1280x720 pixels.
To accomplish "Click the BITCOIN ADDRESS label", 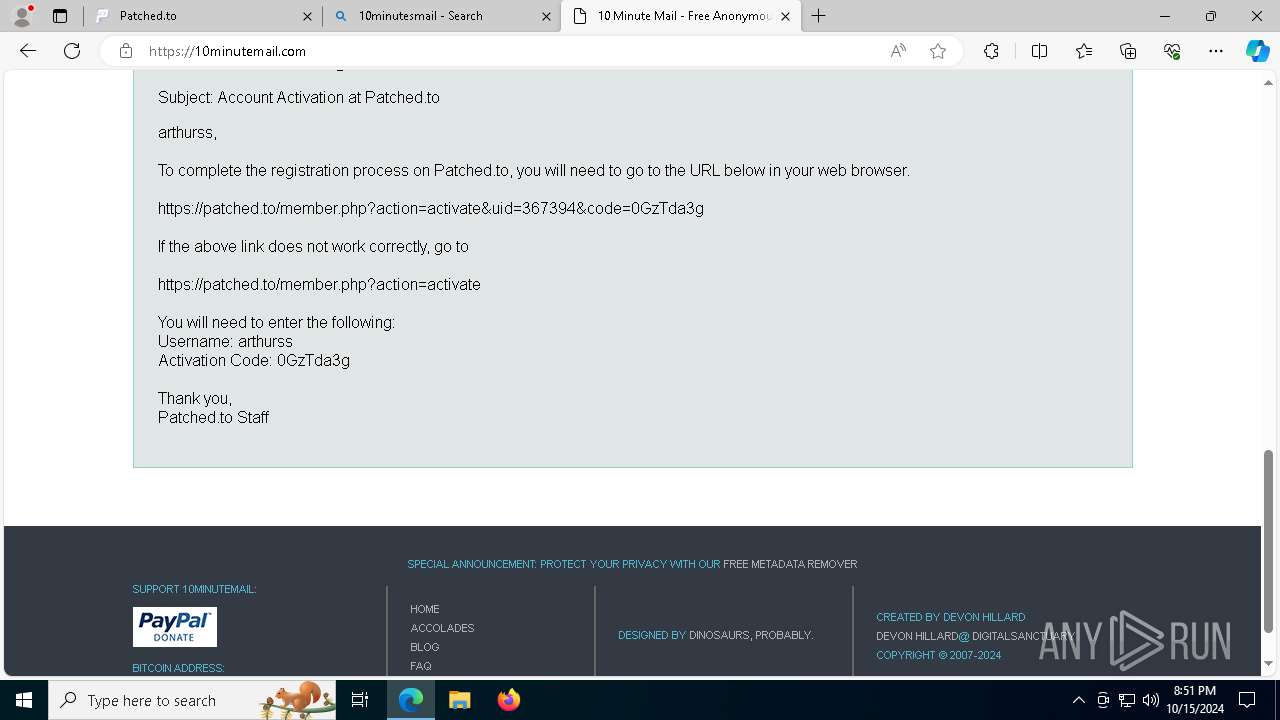I will pyautogui.click(x=179, y=668).
